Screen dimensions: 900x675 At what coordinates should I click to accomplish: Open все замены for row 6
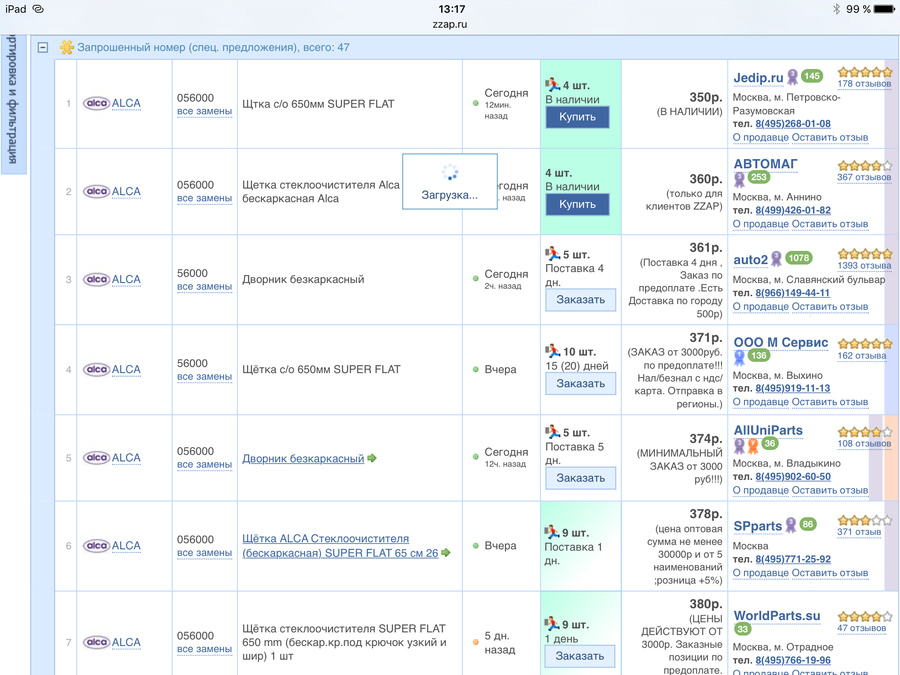(204, 553)
